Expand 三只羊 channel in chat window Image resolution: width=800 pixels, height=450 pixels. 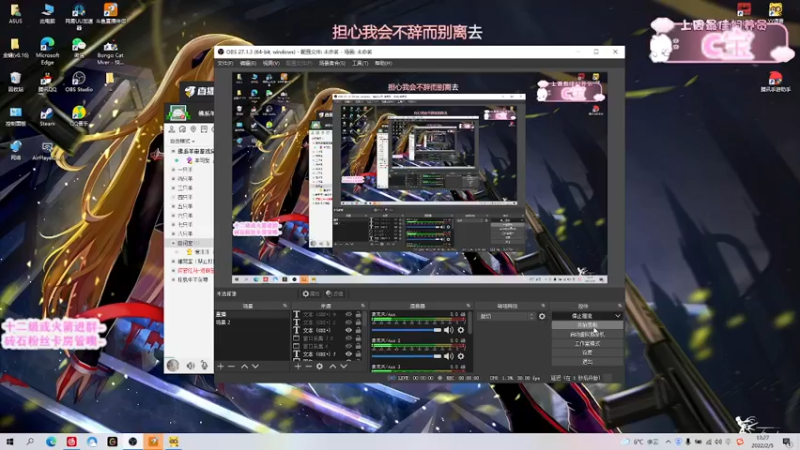click(x=173, y=188)
